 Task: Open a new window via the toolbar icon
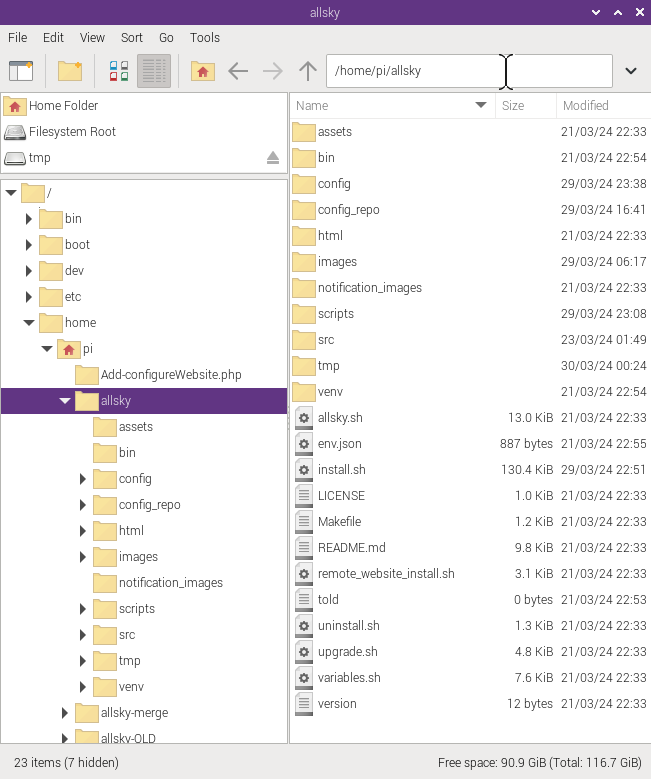pos(21,71)
